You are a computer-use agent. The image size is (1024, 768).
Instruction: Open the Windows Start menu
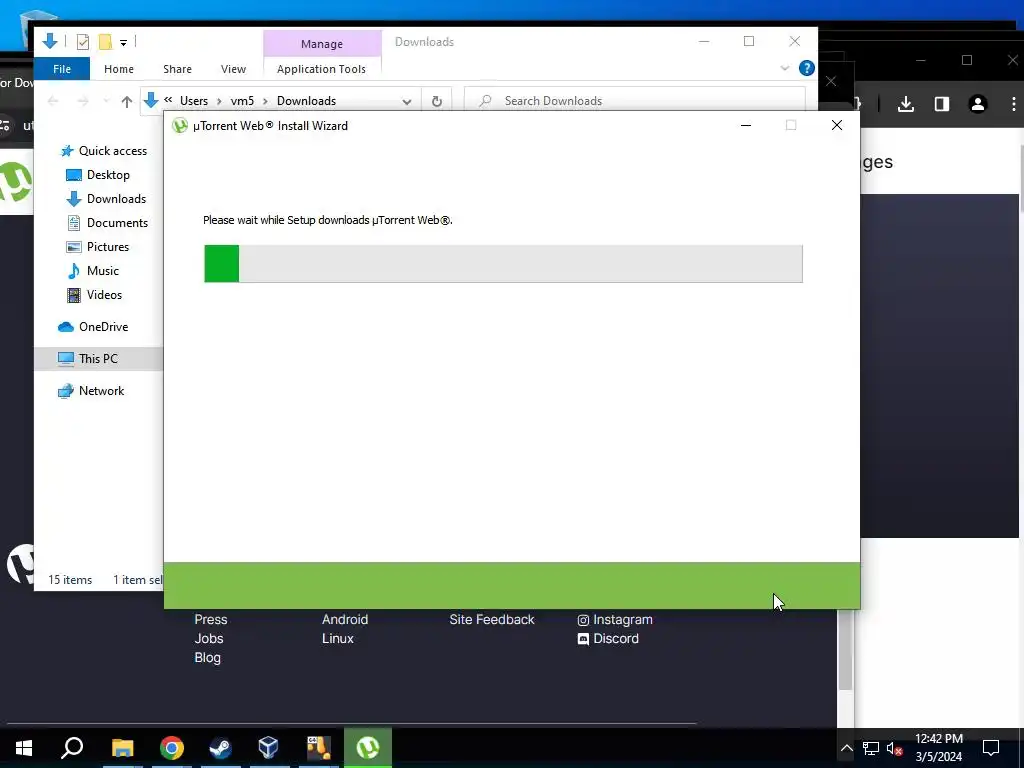(x=24, y=748)
